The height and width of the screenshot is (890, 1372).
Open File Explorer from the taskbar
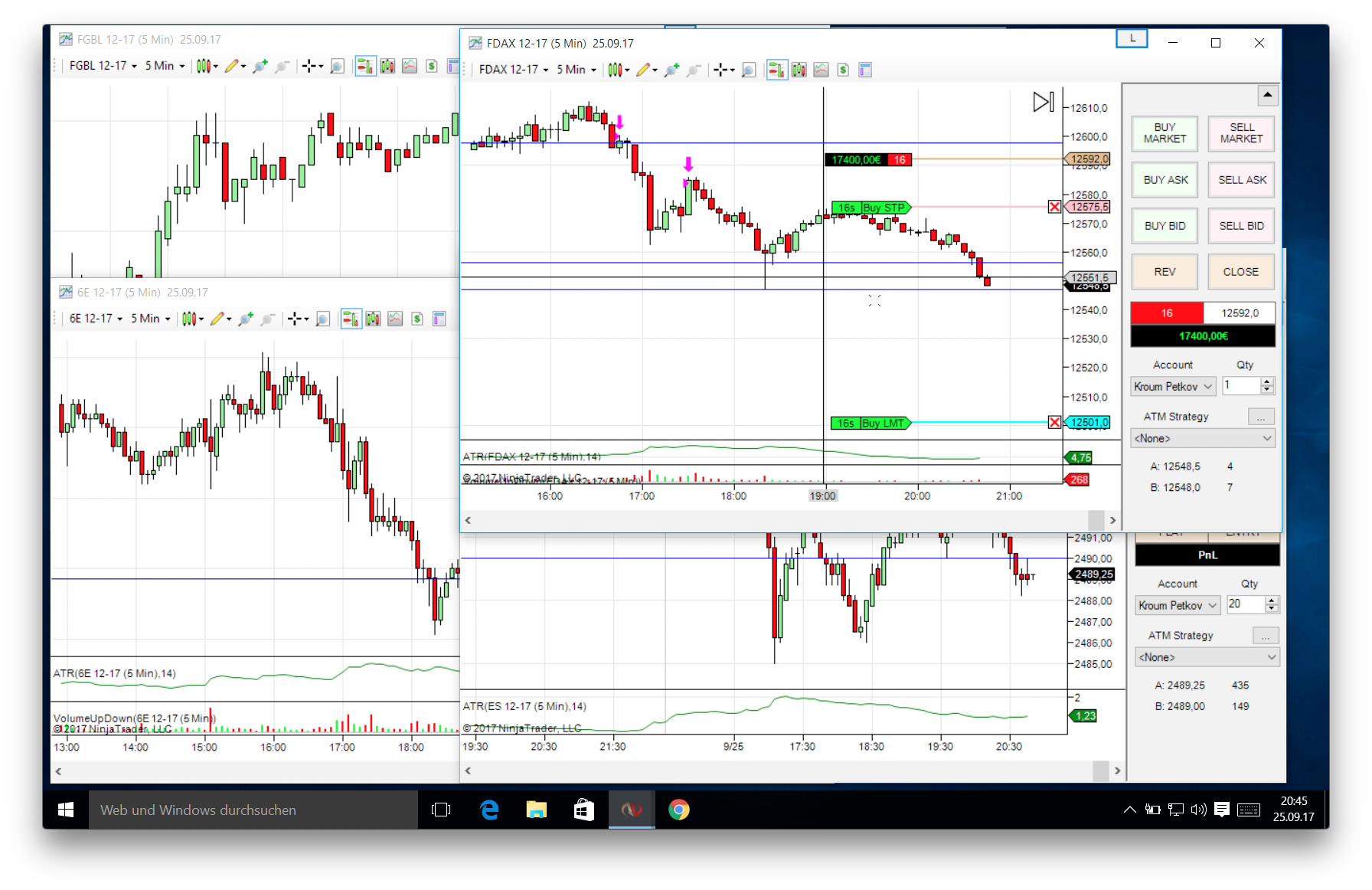536,810
